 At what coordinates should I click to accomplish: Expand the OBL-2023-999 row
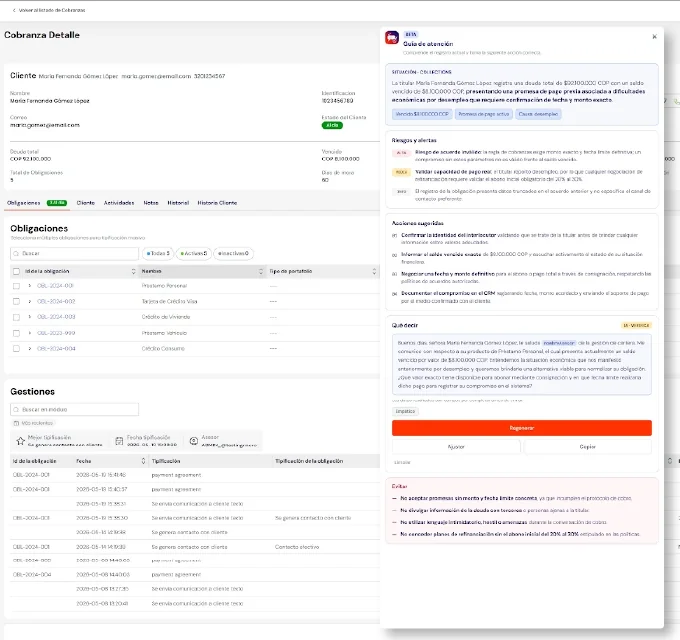(29, 333)
